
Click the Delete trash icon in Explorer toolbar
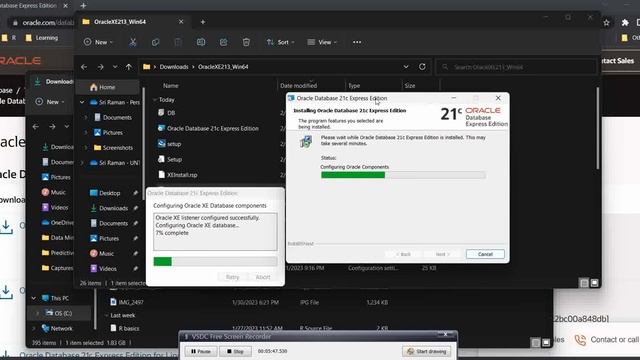tap(246, 42)
